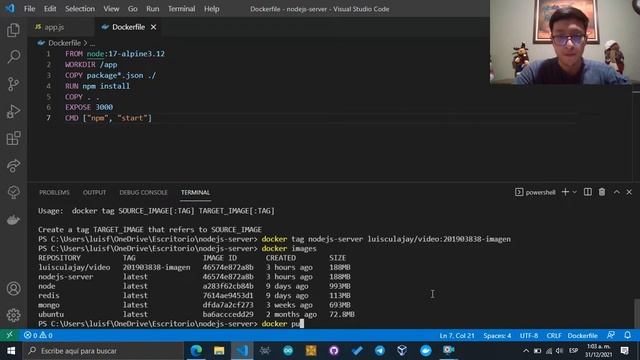
Task: Click Dockerfile in the breadcrumb
Action: pos(64,43)
